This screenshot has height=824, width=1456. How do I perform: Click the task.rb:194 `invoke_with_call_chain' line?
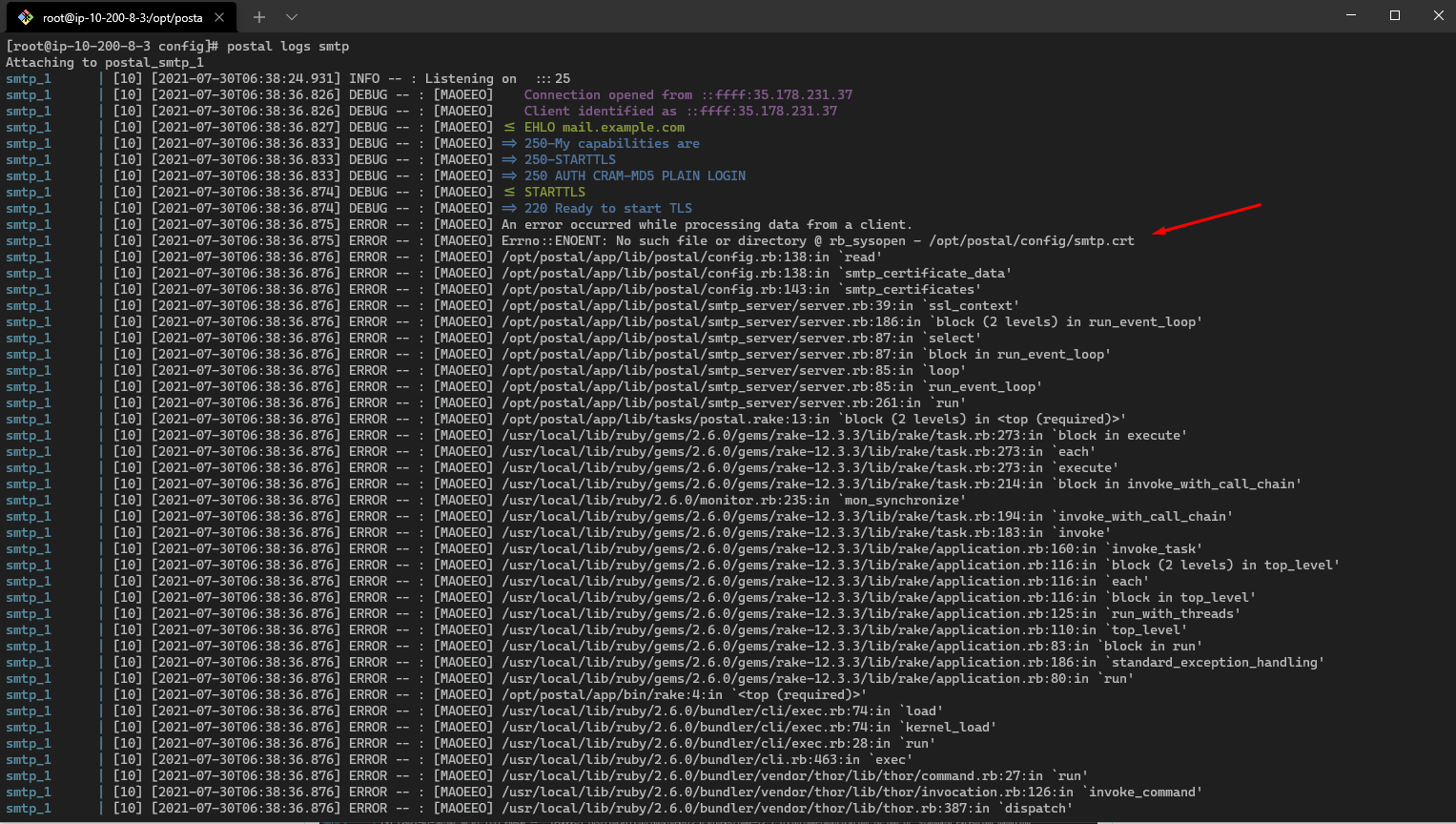coord(868,516)
